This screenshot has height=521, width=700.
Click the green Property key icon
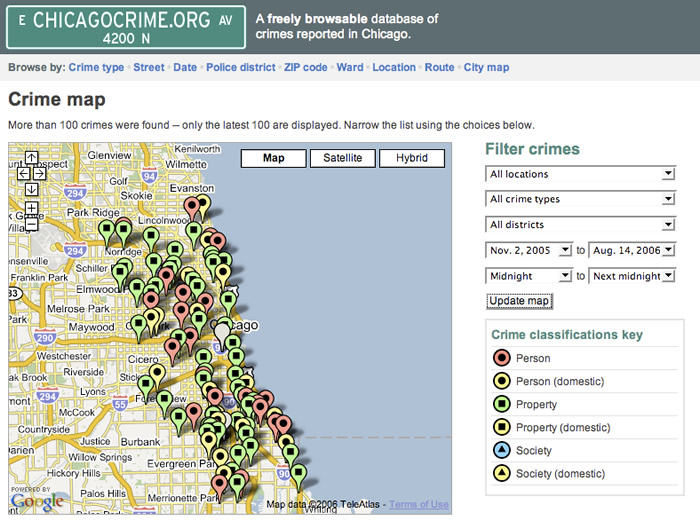point(501,404)
